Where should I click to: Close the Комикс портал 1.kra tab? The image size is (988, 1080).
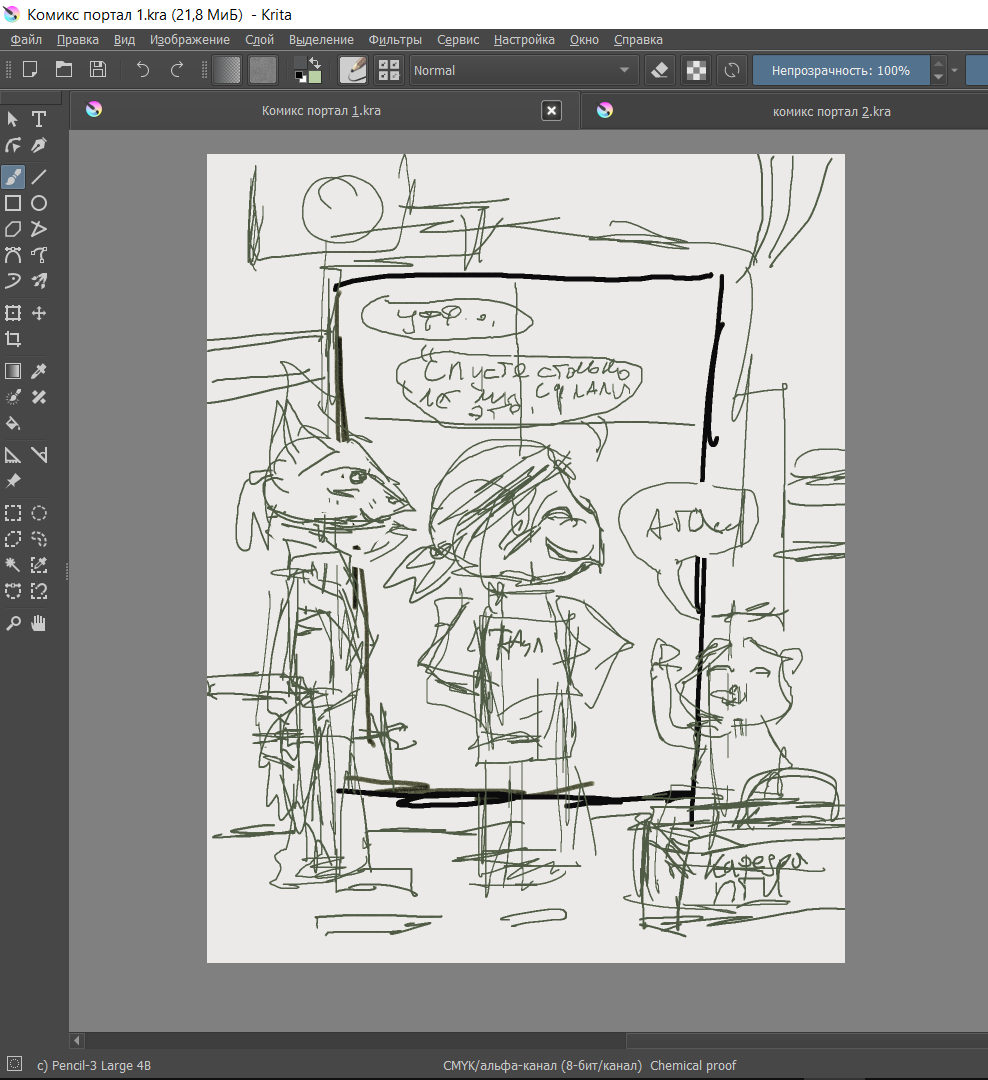[551, 111]
